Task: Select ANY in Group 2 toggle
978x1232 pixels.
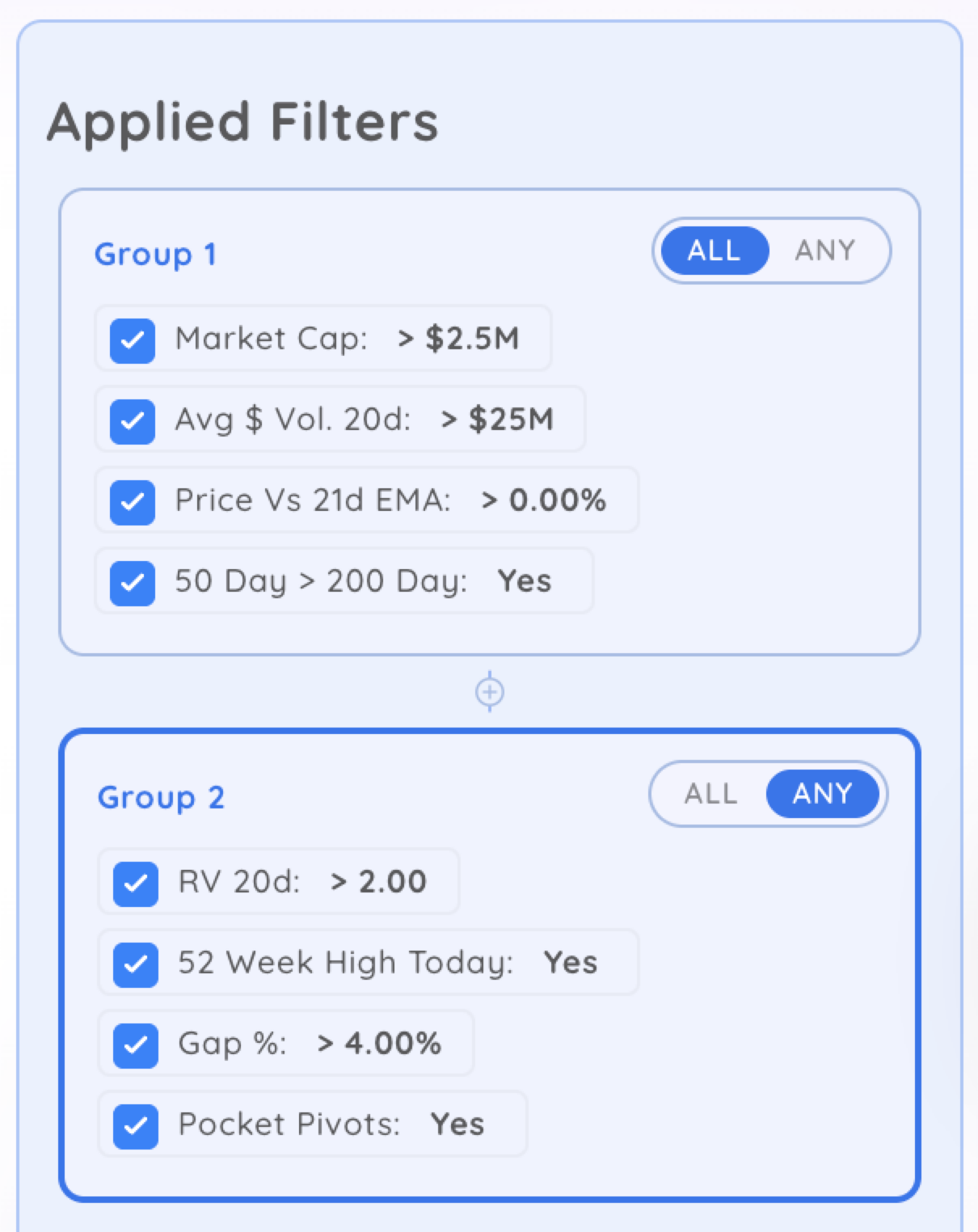Action: point(822,794)
